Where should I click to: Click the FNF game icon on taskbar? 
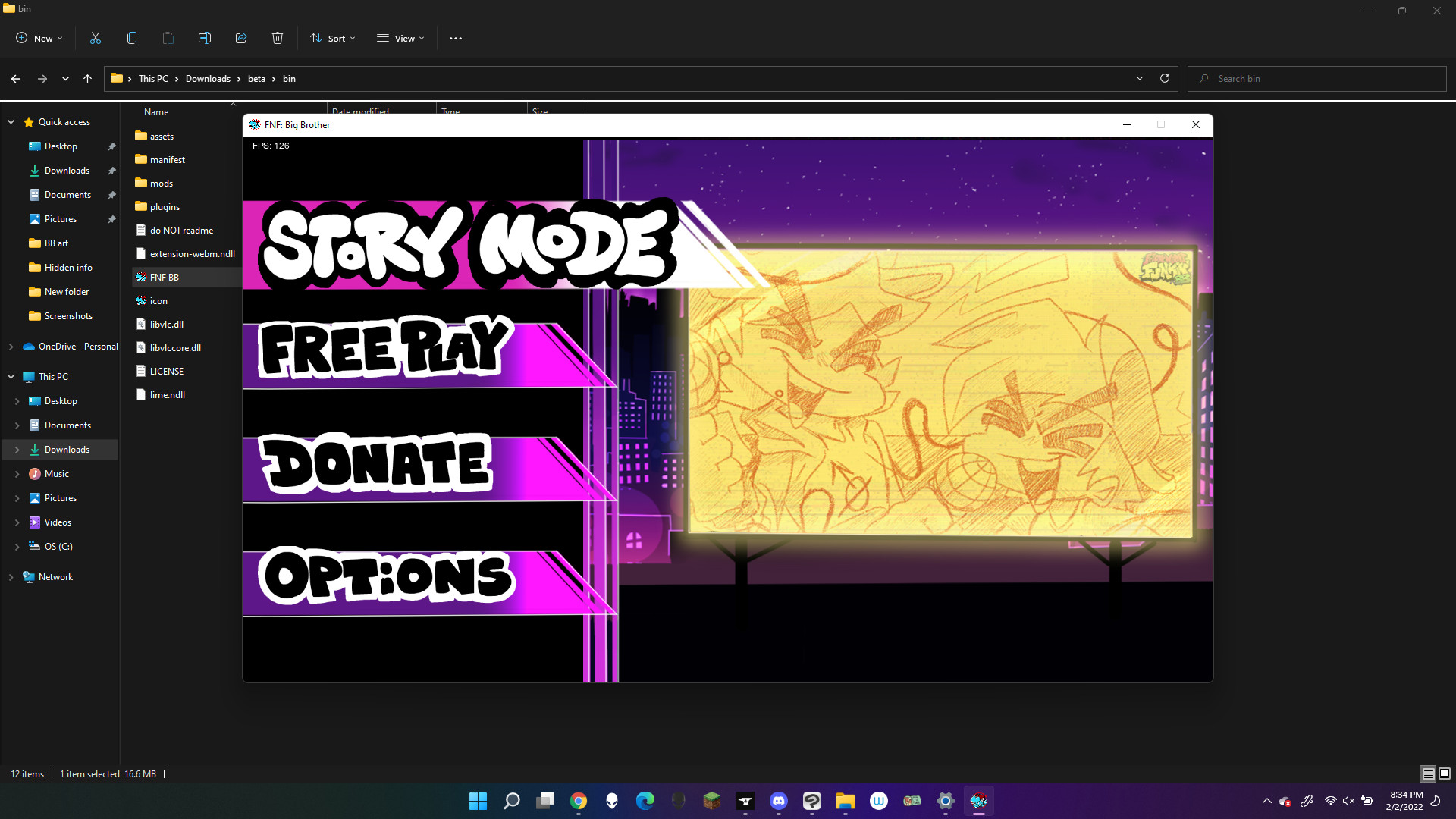(x=979, y=801)
